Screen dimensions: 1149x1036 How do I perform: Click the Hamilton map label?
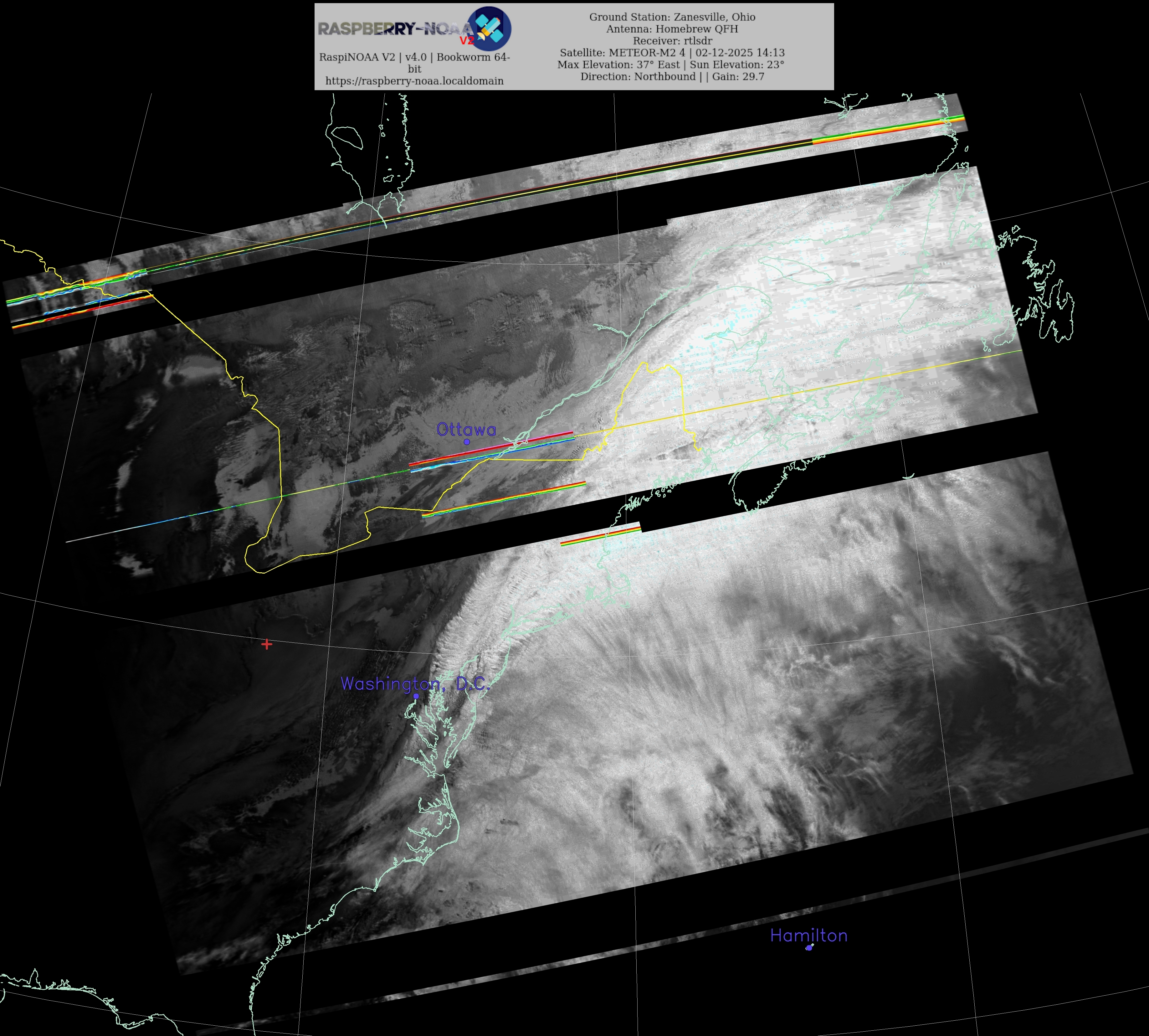click(x=809, y=935)
